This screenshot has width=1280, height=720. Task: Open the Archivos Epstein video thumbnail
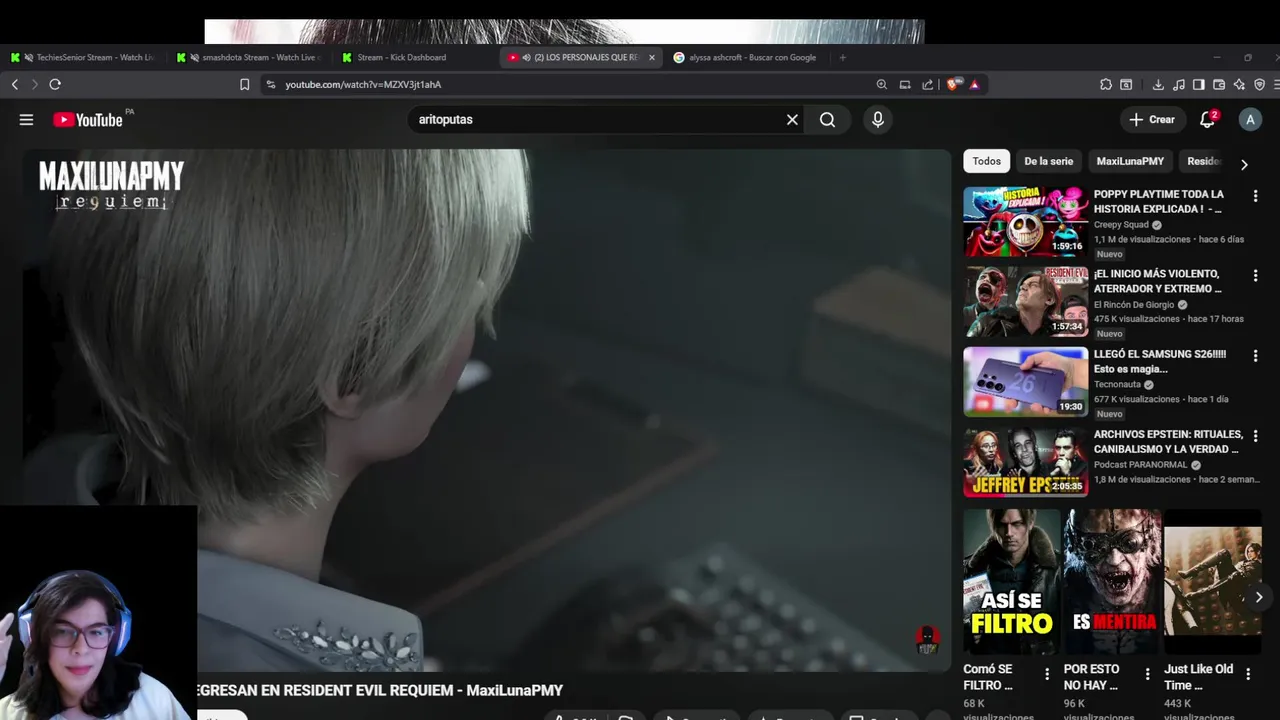tap(1025, 462)
